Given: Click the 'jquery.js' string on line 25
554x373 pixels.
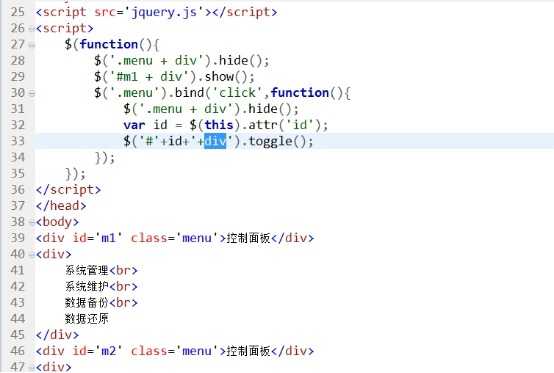Looking at the screenshot, I should point(164,12).
